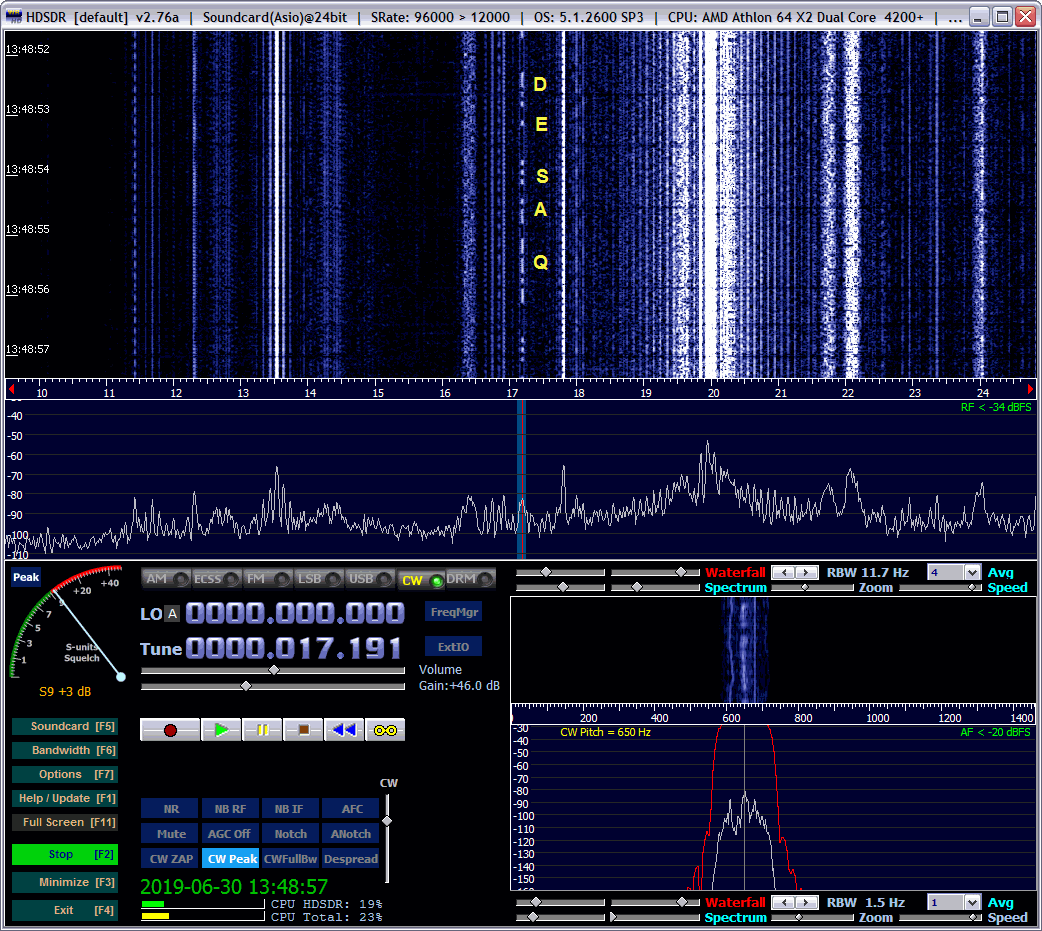Switch to AM demodulation mode

click(157, 580)
